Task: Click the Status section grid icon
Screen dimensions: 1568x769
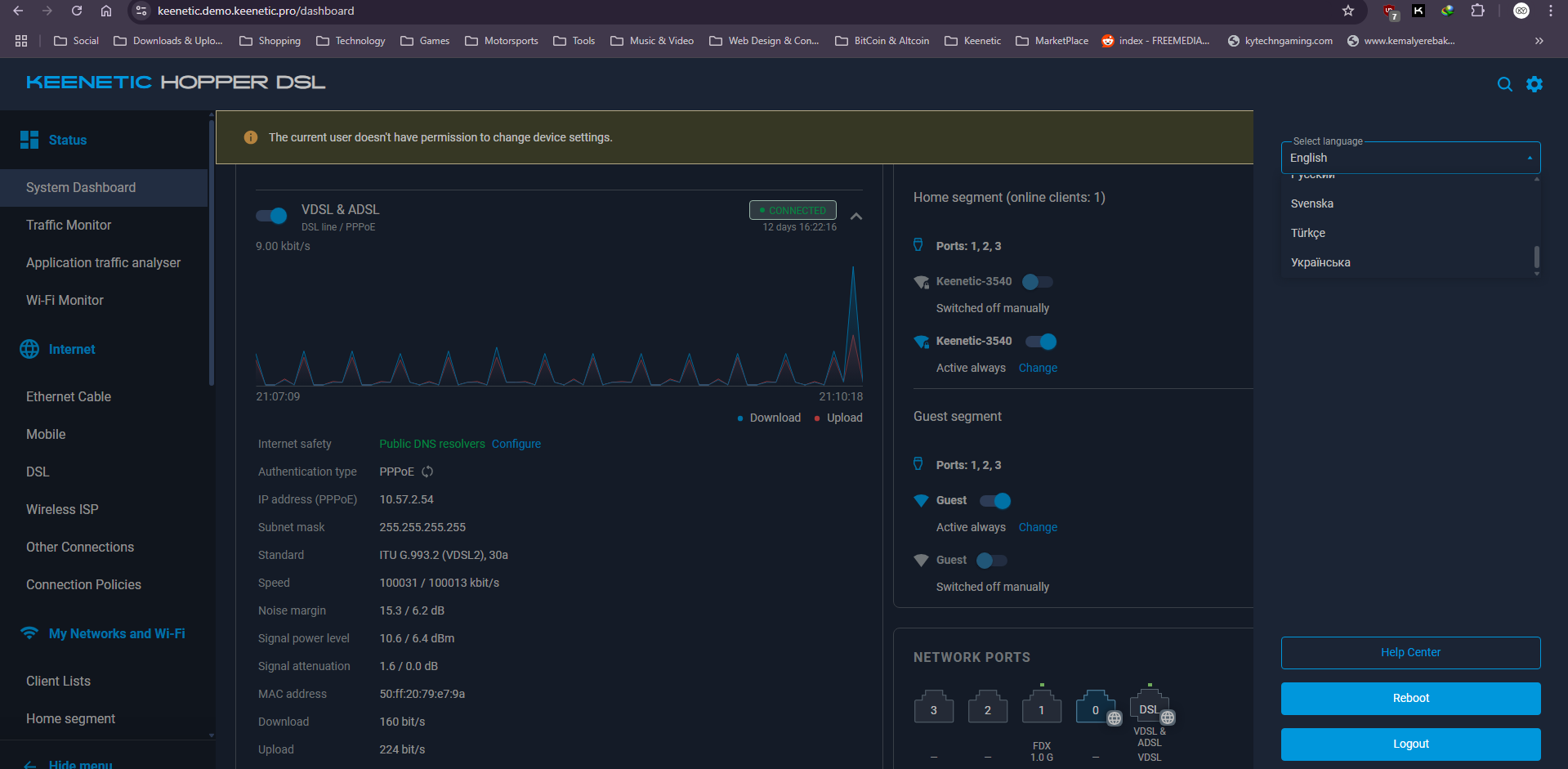Action: 29,140
